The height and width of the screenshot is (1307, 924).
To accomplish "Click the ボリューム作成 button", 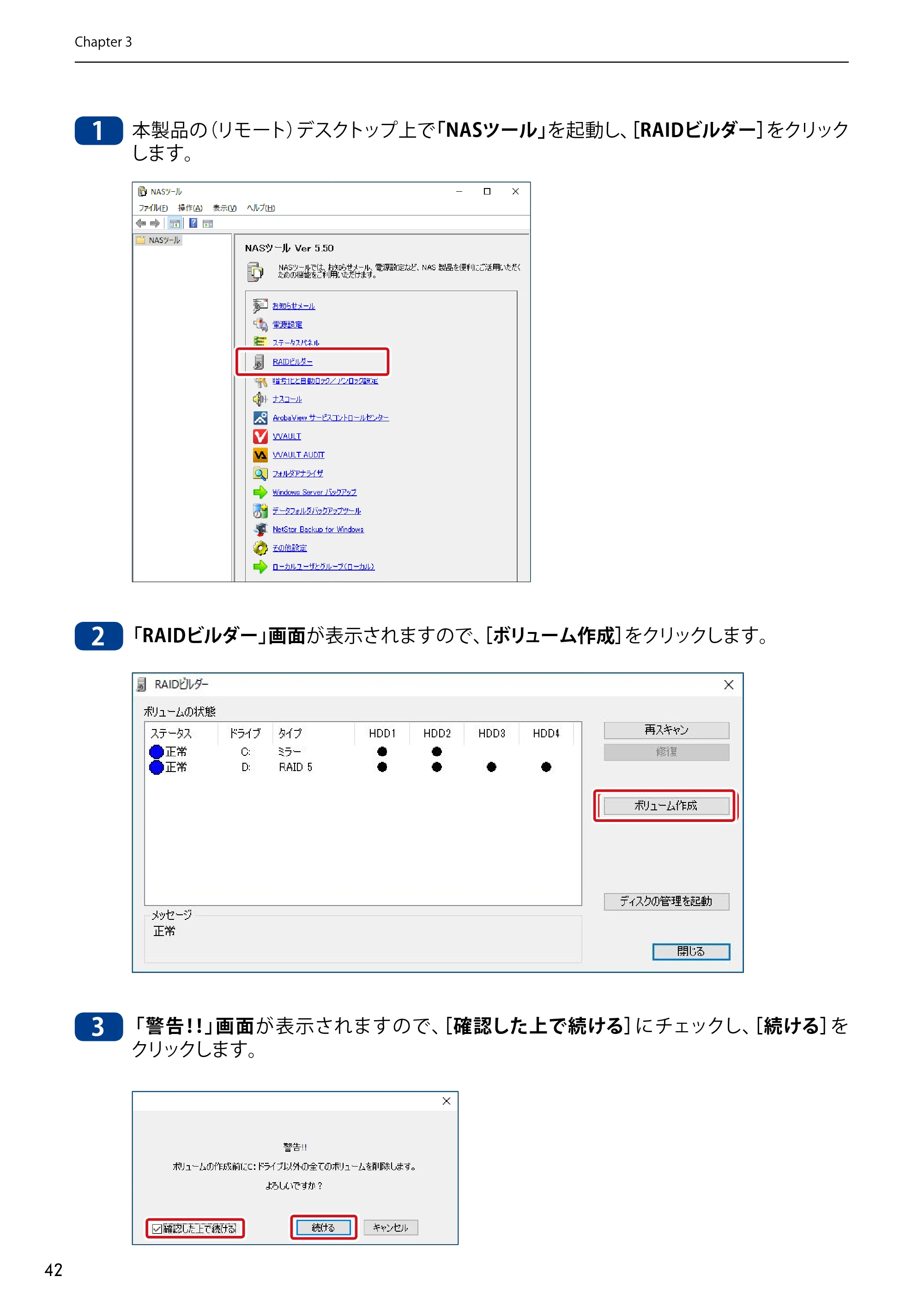I will tap(666, 806).
